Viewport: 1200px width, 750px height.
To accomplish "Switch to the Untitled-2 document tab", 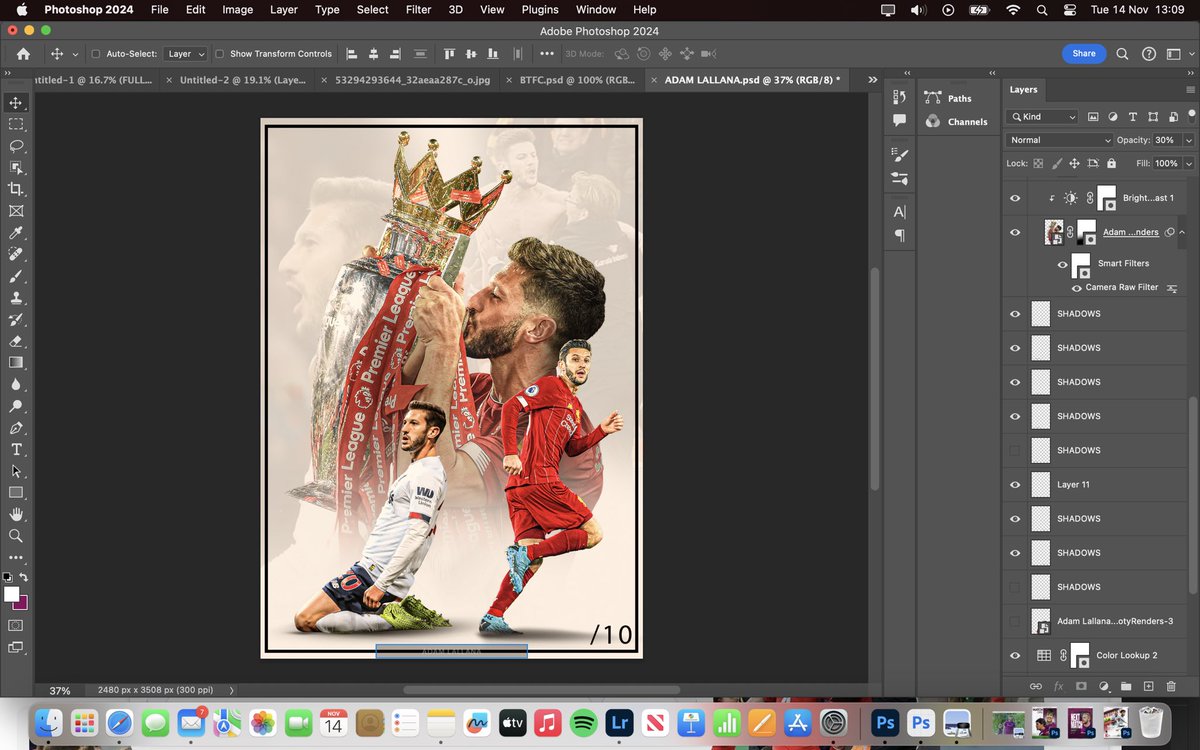I will [x=236, y=79].
